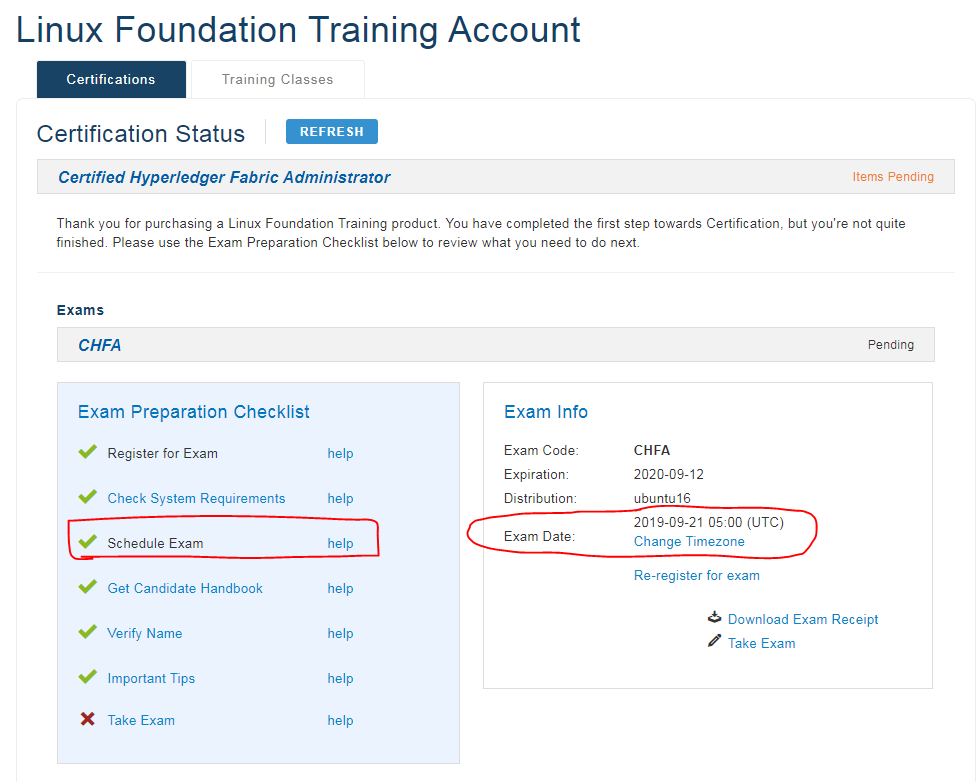976x782 pixels.
Task: Switch to the Training Classes tab
Action: click(x=278, y=79)
